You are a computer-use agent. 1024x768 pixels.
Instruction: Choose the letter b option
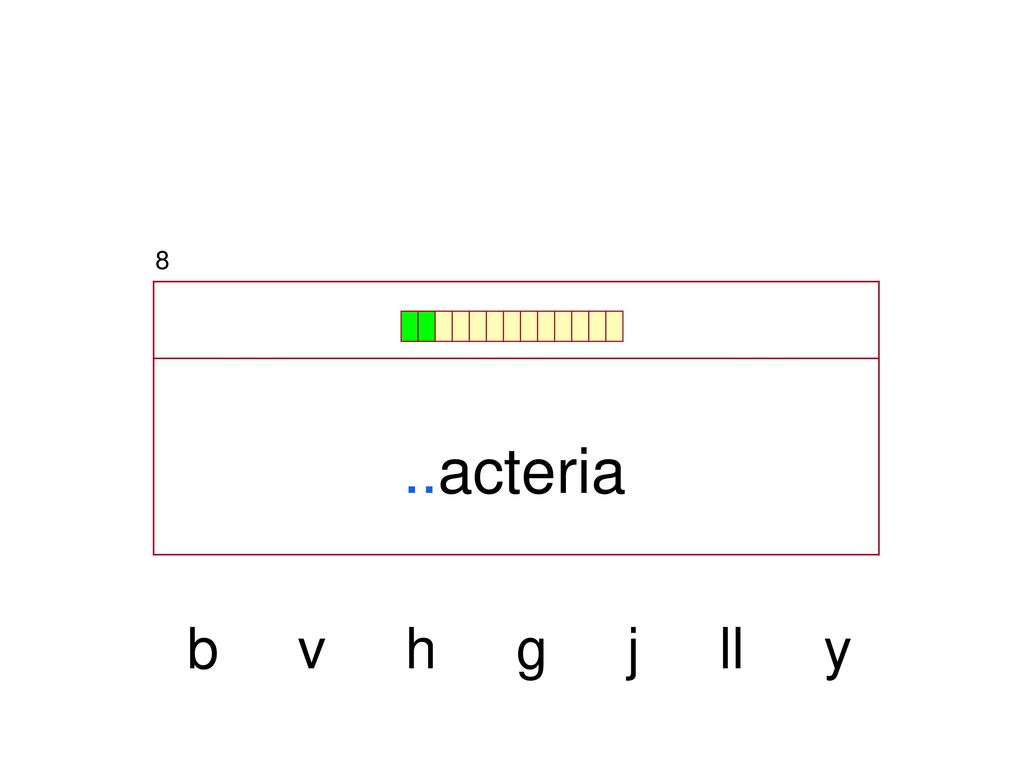pyautogui.click(x=202, y=648)
